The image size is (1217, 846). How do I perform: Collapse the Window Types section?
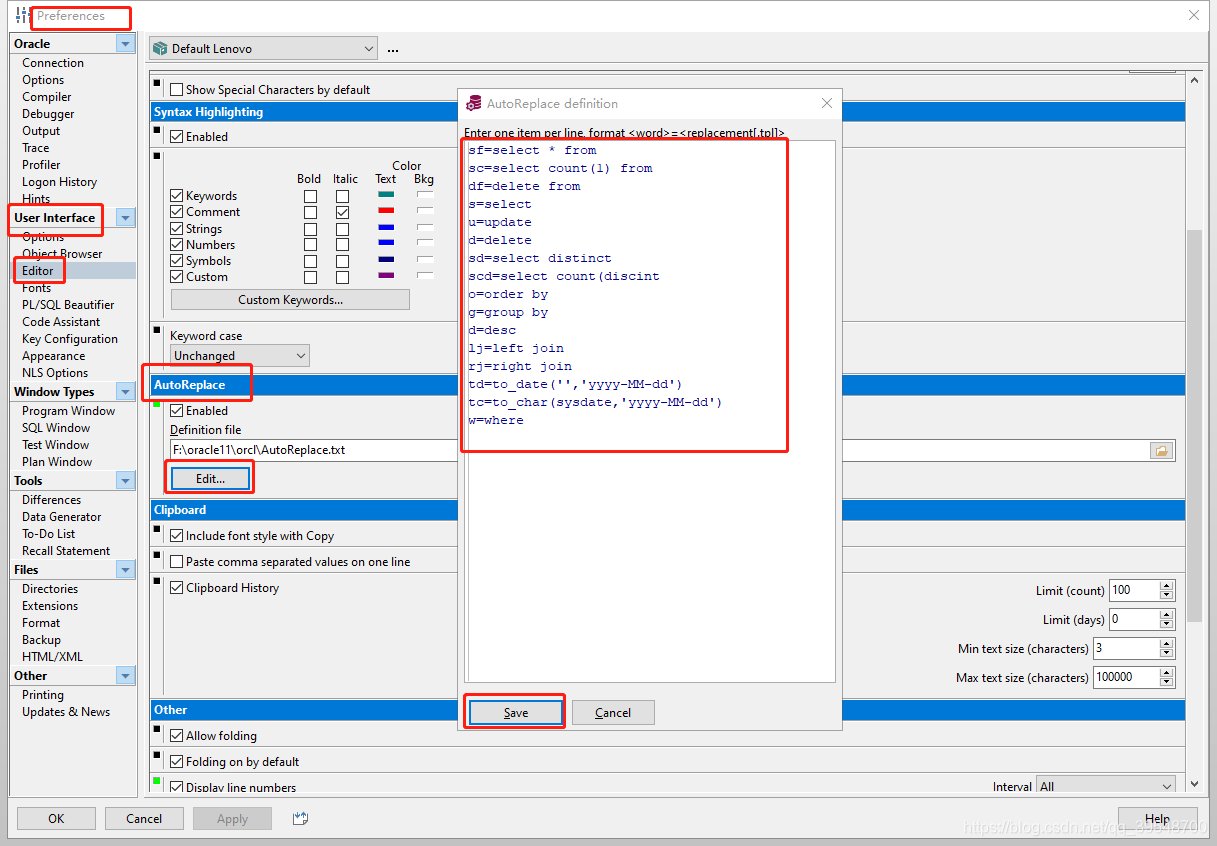[125, 392]
